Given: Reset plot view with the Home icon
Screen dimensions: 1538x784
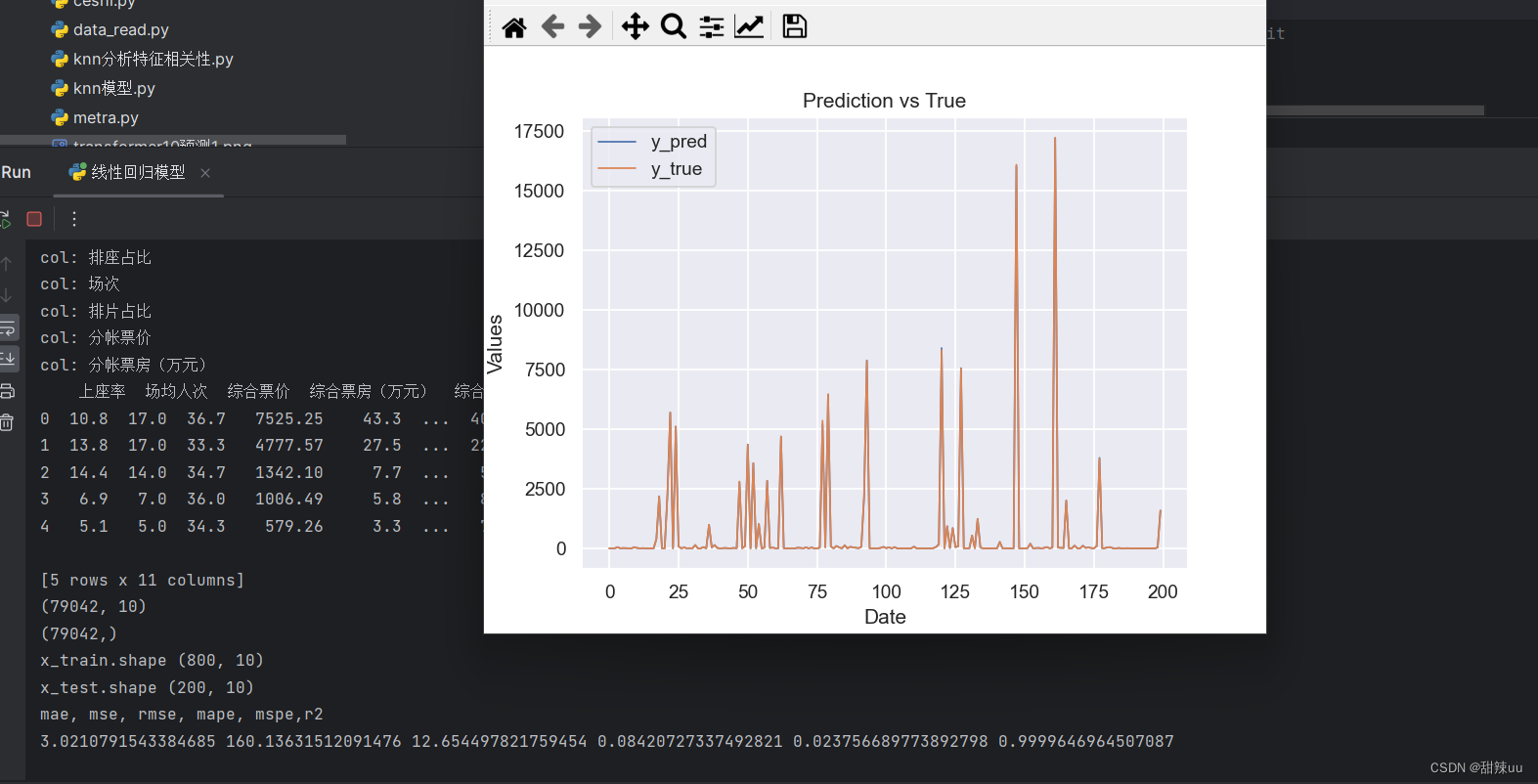Looking at the screenshot, I should (514, 26).
